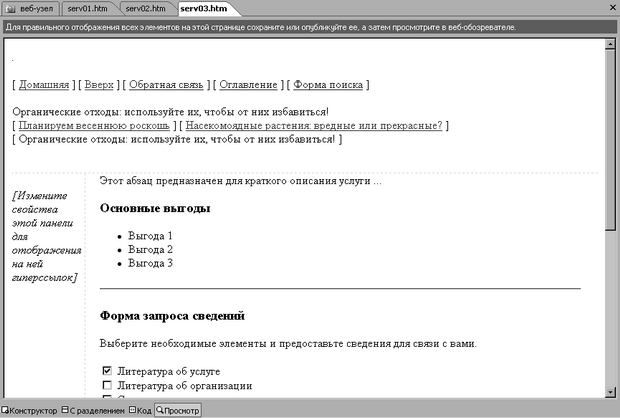This screenshot has height=418, width=620.
Task: Open the Обратная связь link
Action: (x=161, y=85)
